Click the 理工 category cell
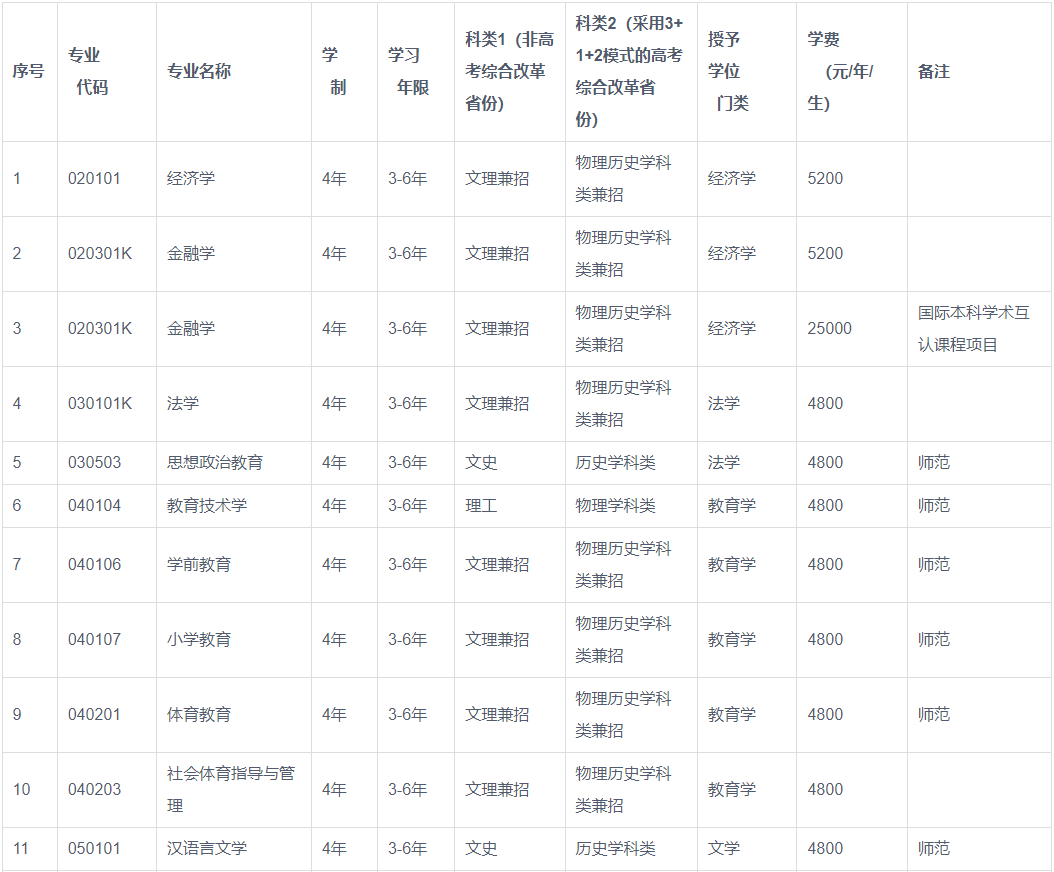This screenshot has width=1054, height=872. 481,506
